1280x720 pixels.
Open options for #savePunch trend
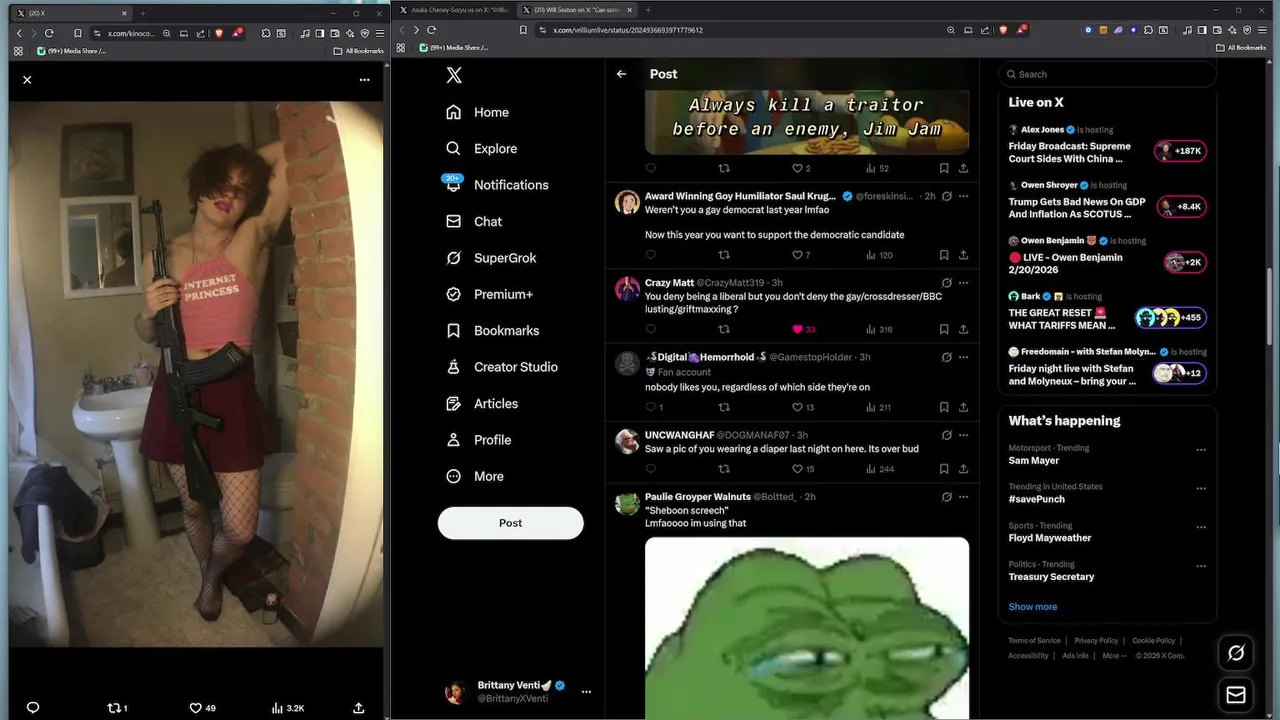click(1201, 489)
